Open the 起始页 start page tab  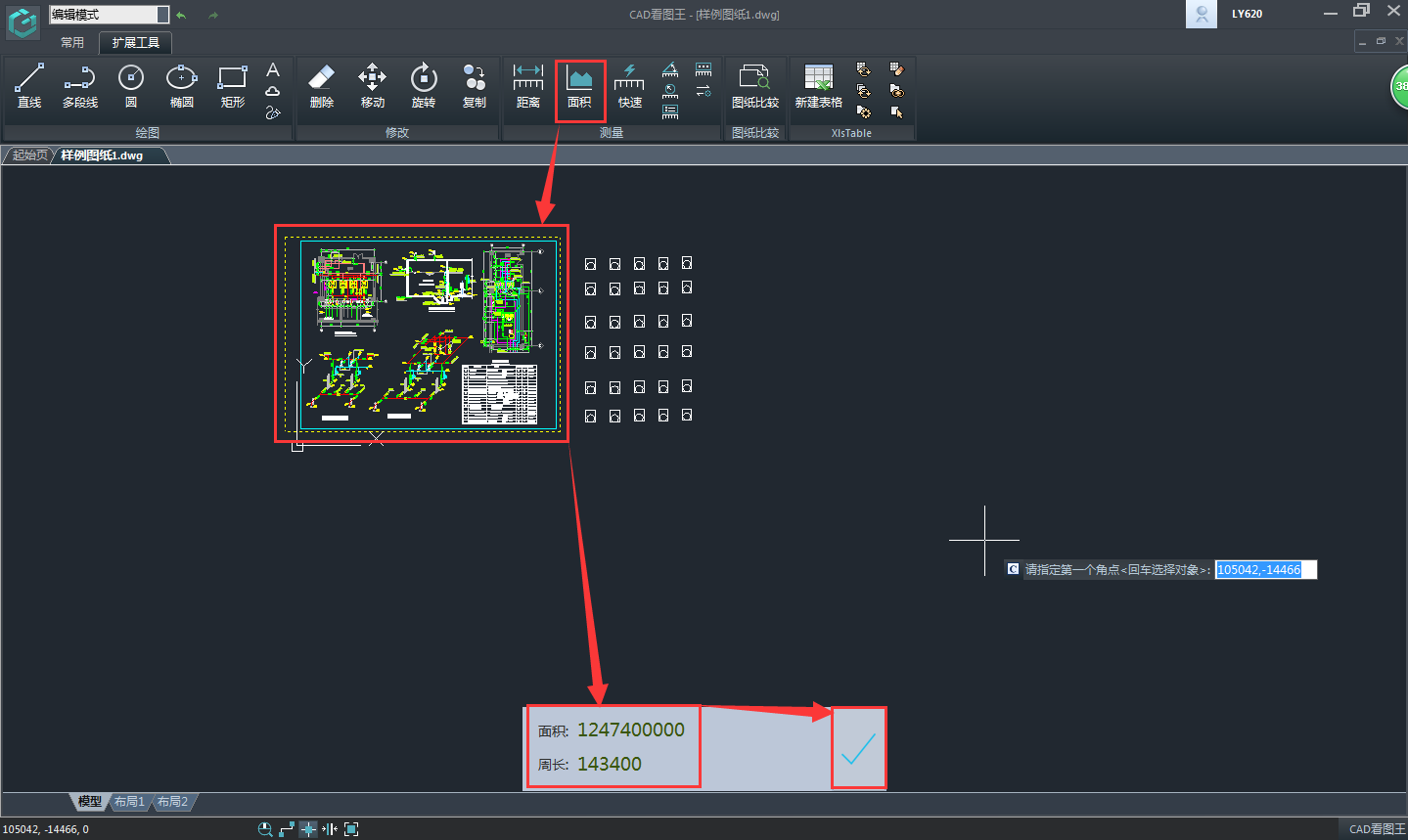(29, 155)
